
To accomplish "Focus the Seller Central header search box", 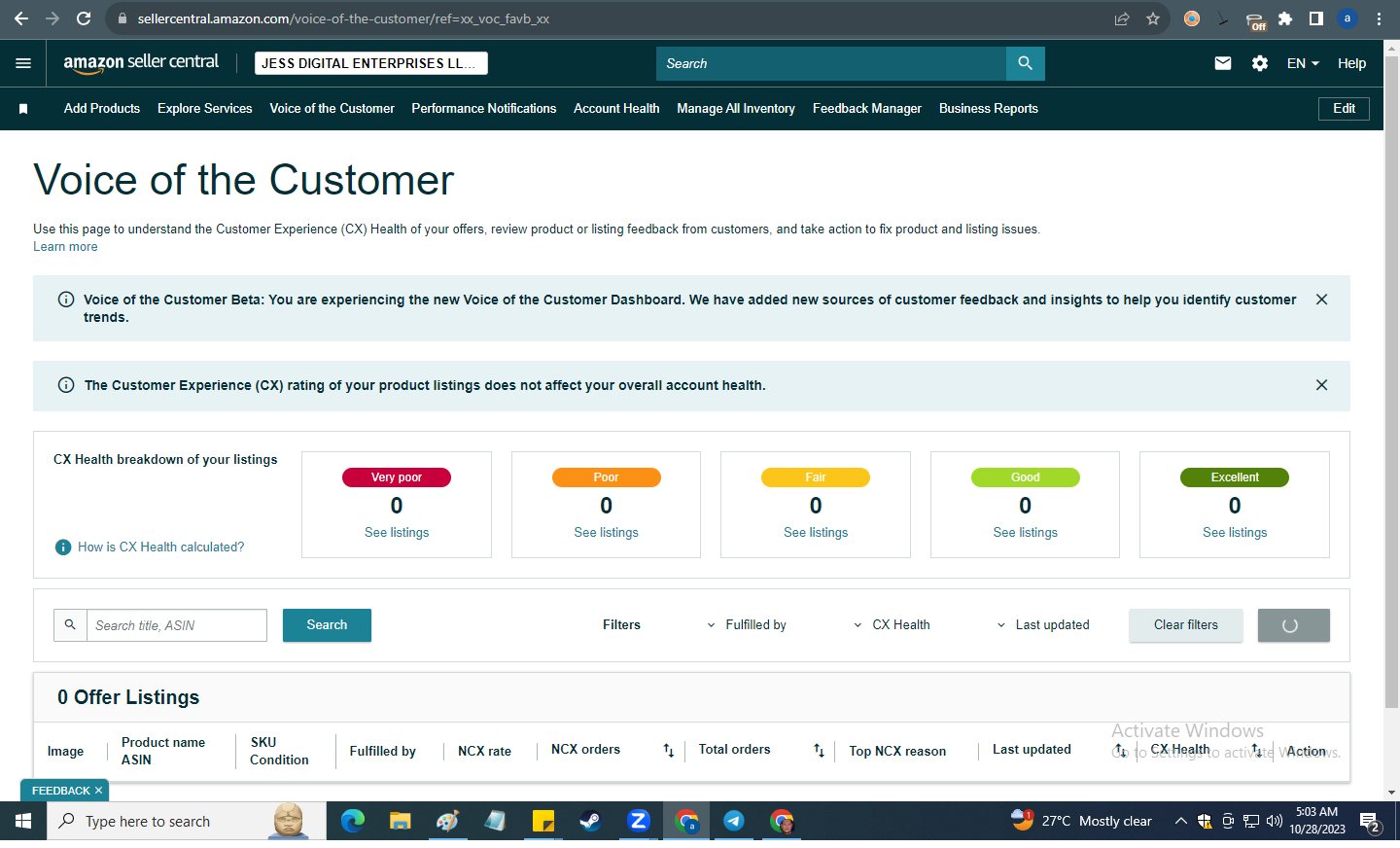I will [x=831, y=63].
